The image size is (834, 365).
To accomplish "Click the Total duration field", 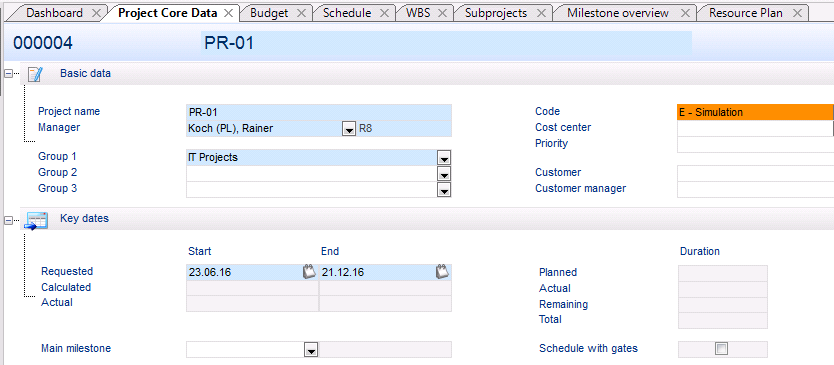I will pos(723,321).
